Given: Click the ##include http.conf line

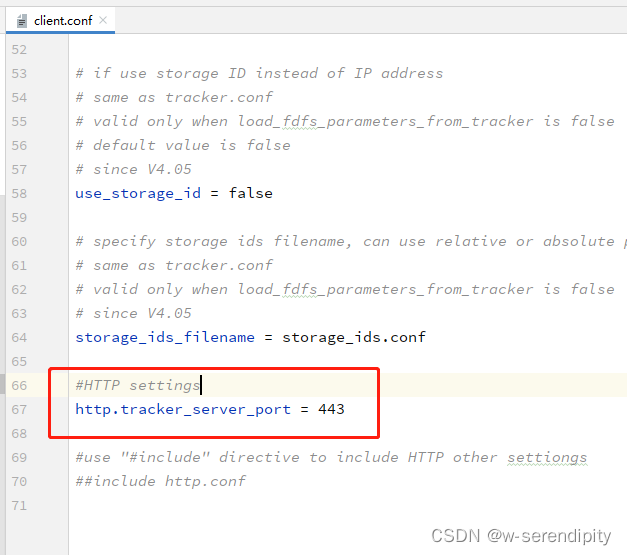Looking at the screenshot, I should (160, 481).
